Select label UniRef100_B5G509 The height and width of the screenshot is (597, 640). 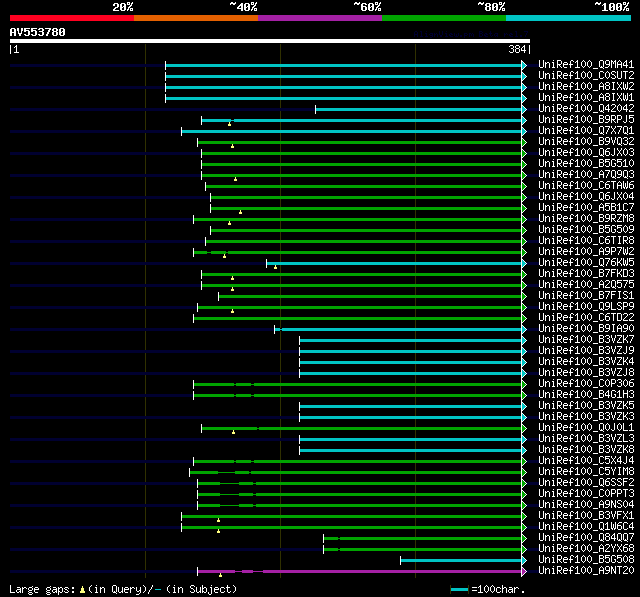[586, 229]
